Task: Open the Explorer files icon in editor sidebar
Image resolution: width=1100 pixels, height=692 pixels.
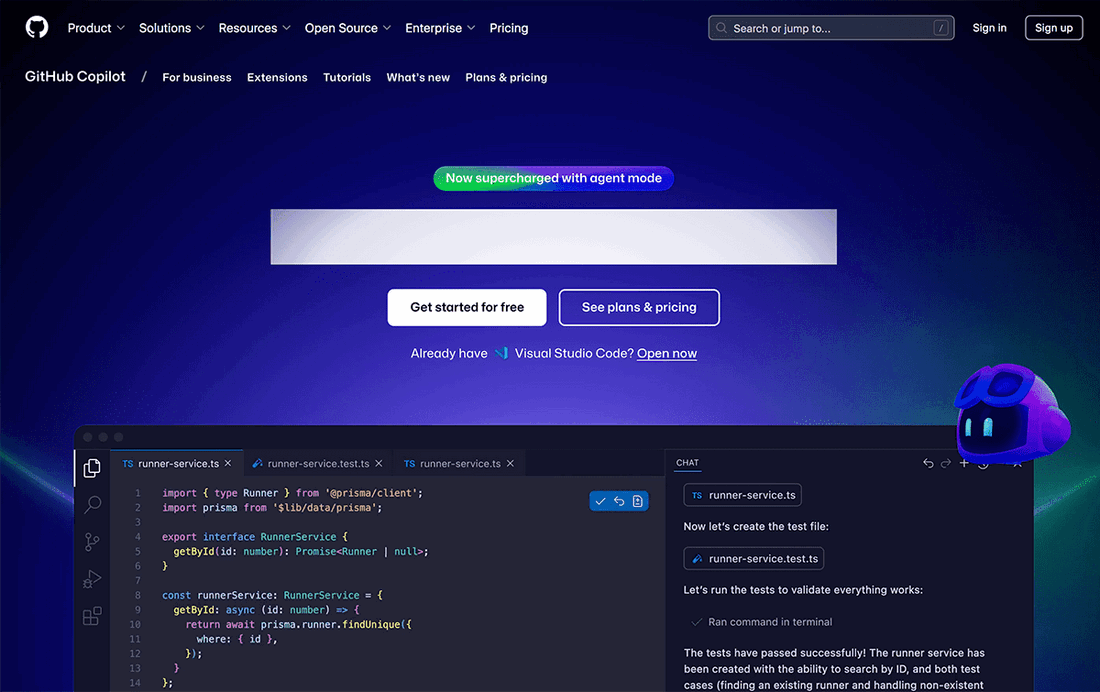Action: pos(92,468)
